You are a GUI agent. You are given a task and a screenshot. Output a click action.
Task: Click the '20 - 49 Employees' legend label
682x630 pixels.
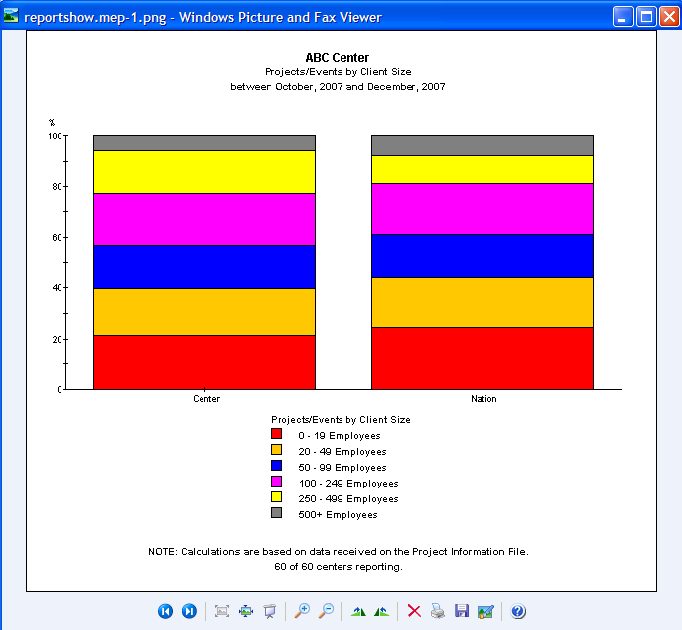point(342,452)
